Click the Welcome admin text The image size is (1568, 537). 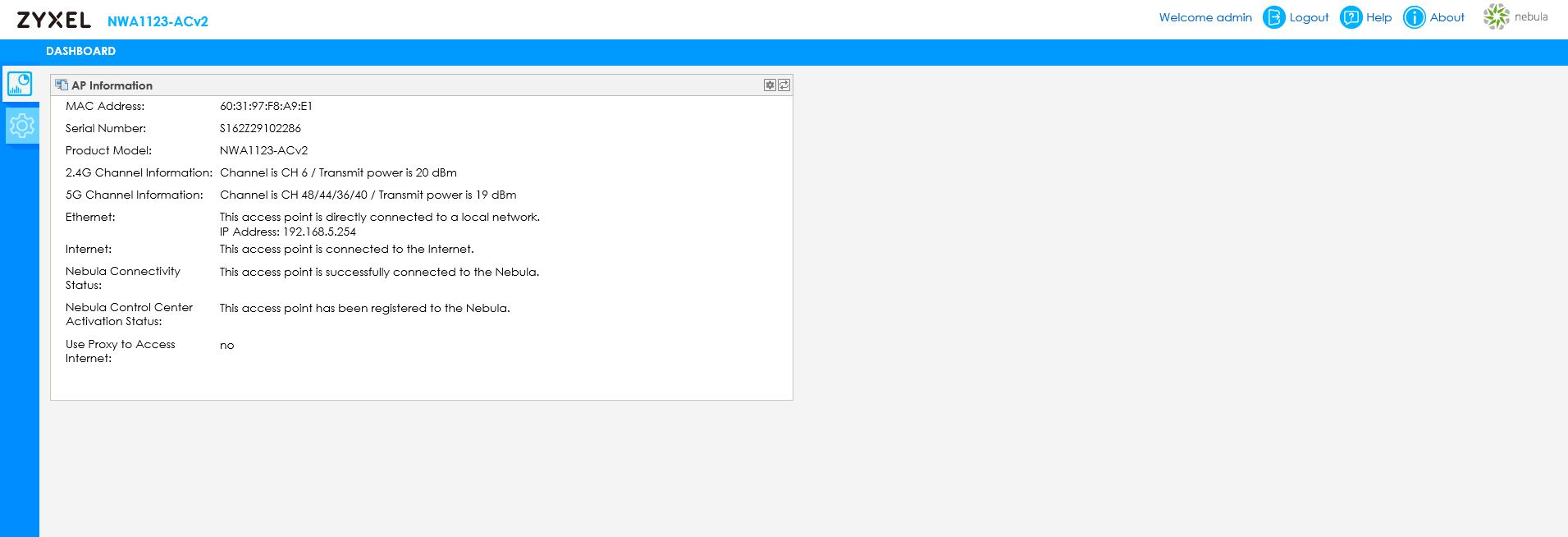(1205, 17)
